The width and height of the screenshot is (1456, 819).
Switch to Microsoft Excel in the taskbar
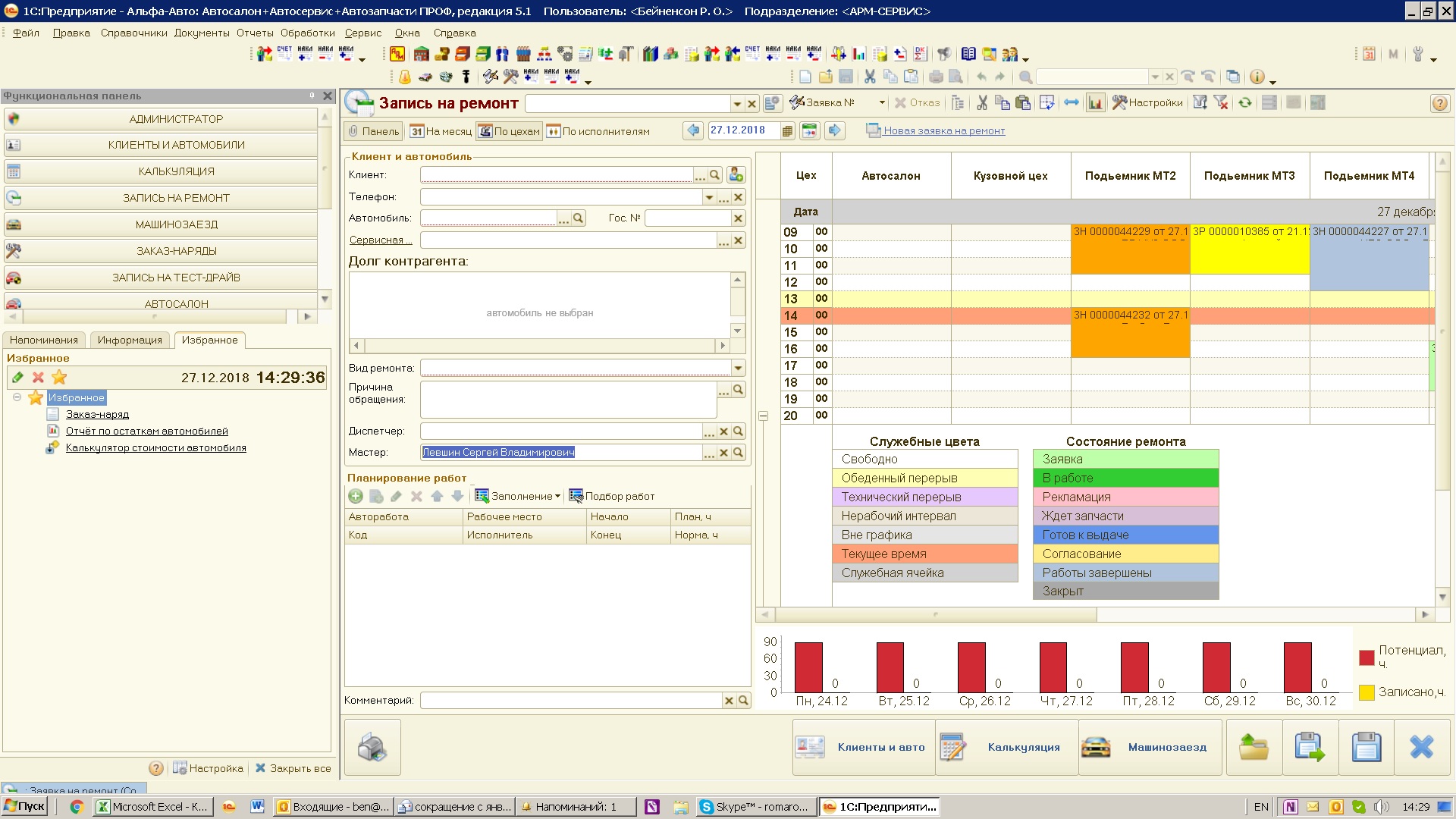pyautogui.click(x=153, y=807)
